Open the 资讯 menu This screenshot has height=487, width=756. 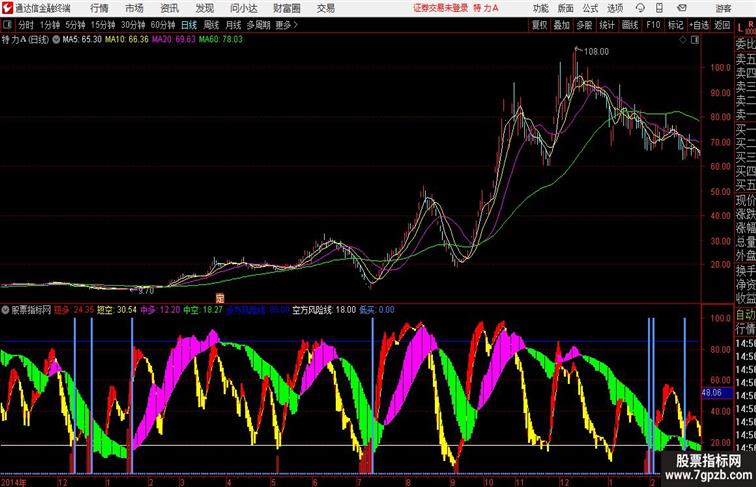pos(169,8)
